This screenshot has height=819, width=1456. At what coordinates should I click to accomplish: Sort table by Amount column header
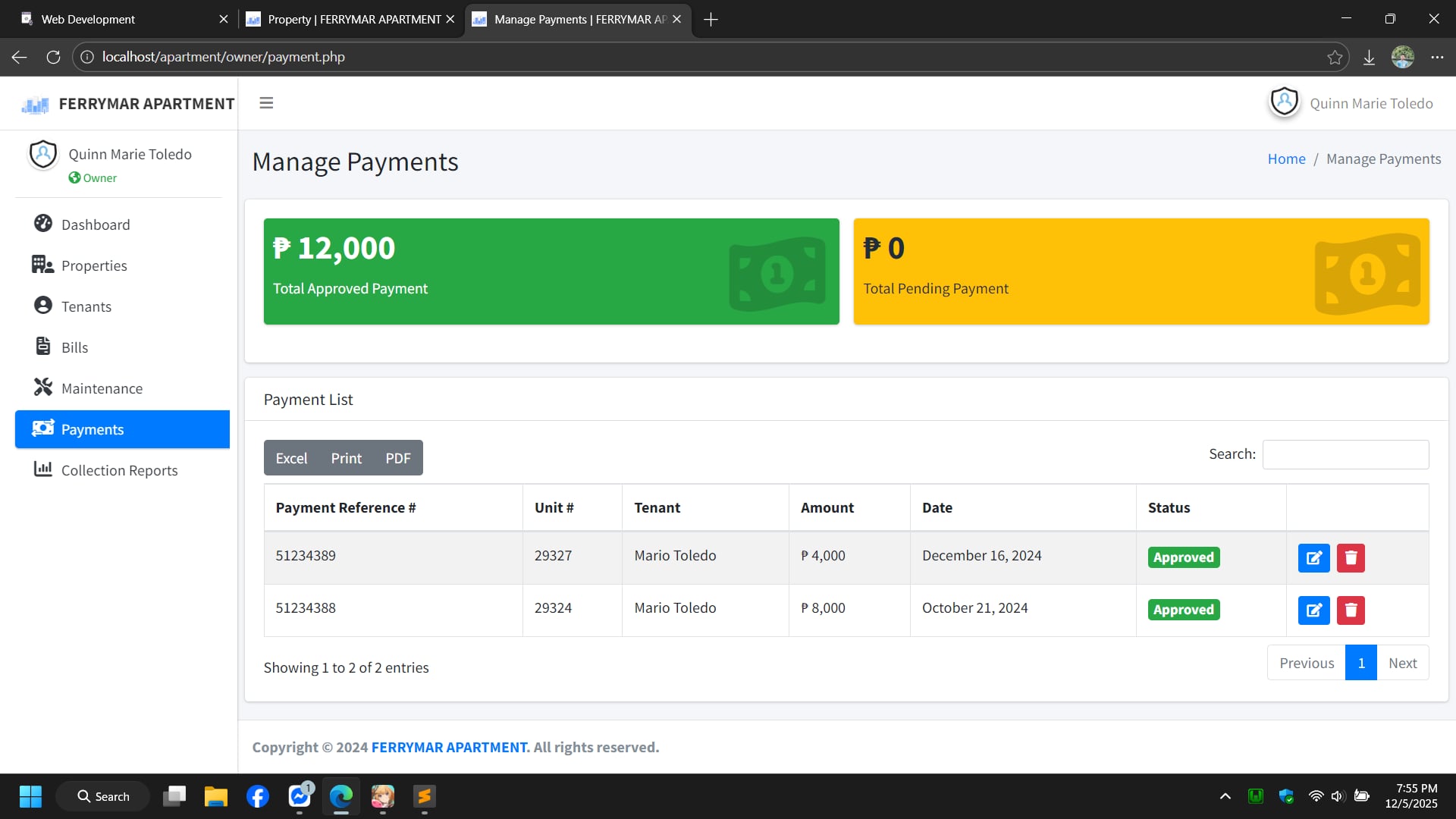point(827,507)
